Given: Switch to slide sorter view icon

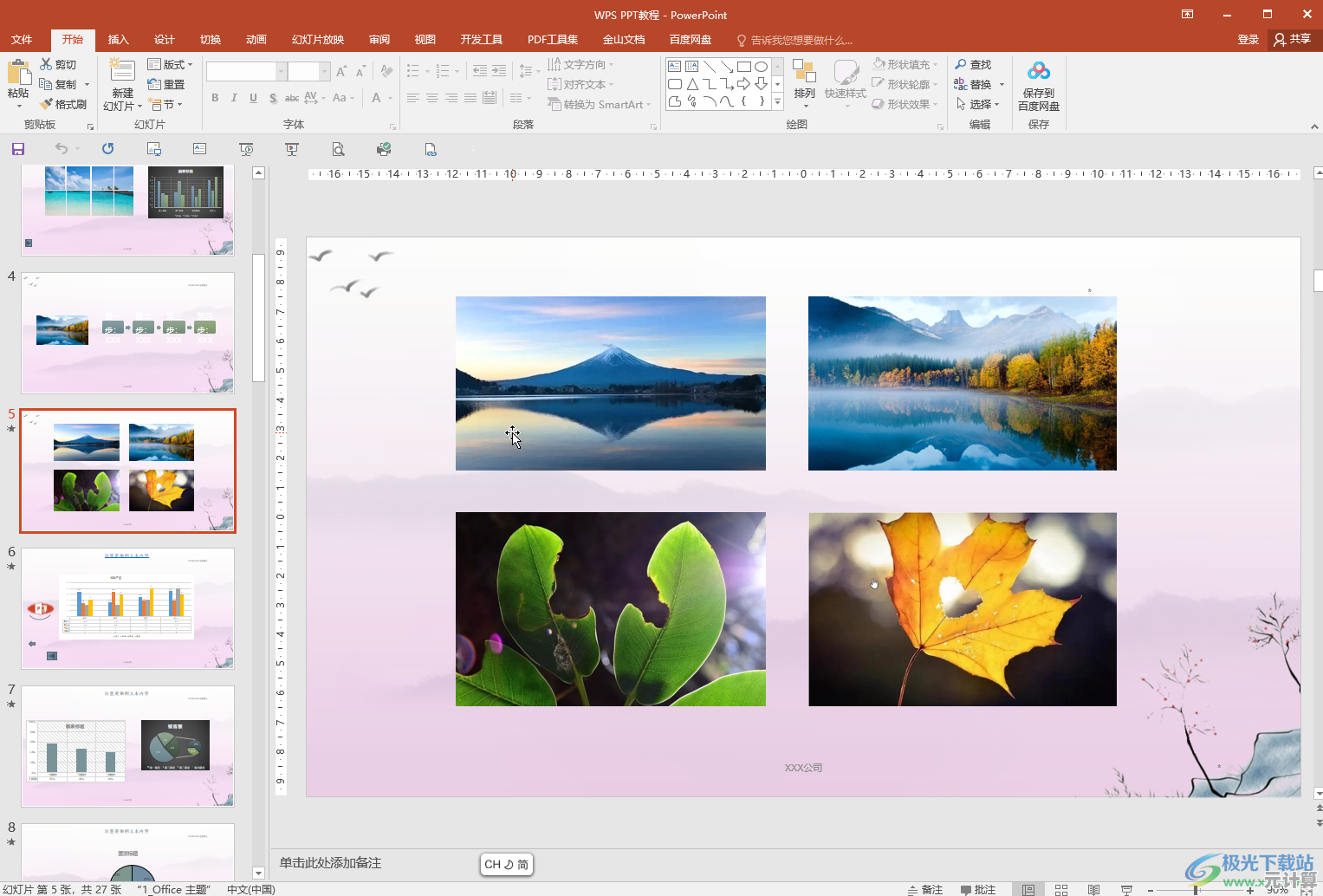Looking at the screenshot, I should coord(1060,890).
